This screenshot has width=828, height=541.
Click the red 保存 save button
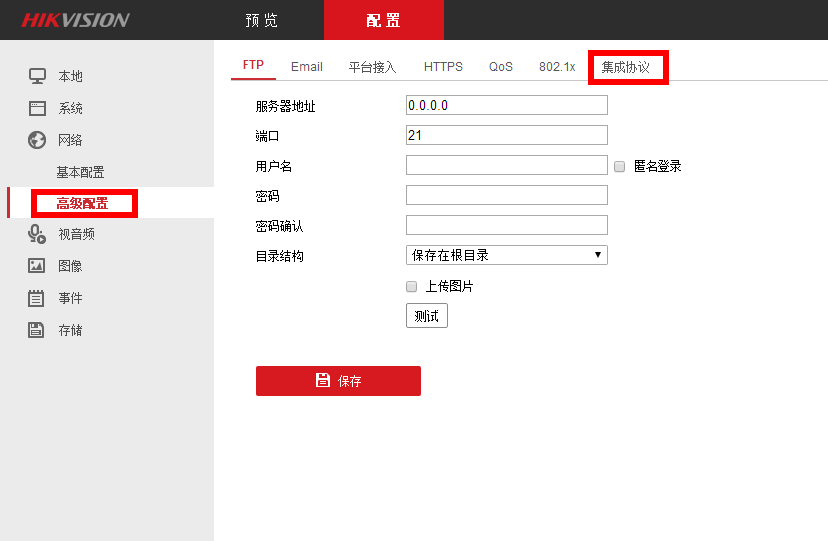point(338,381)
